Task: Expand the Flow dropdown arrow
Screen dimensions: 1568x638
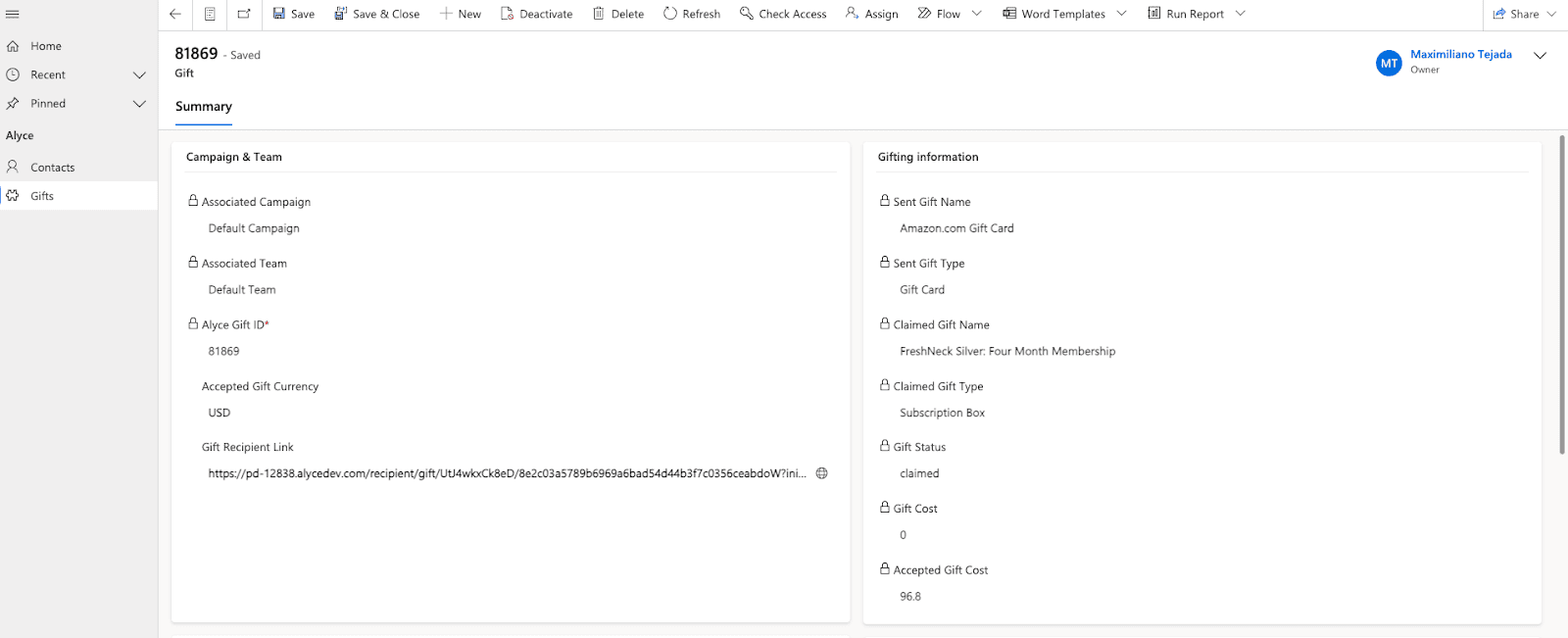Action: pyautogui.click(x=977, y=14)
